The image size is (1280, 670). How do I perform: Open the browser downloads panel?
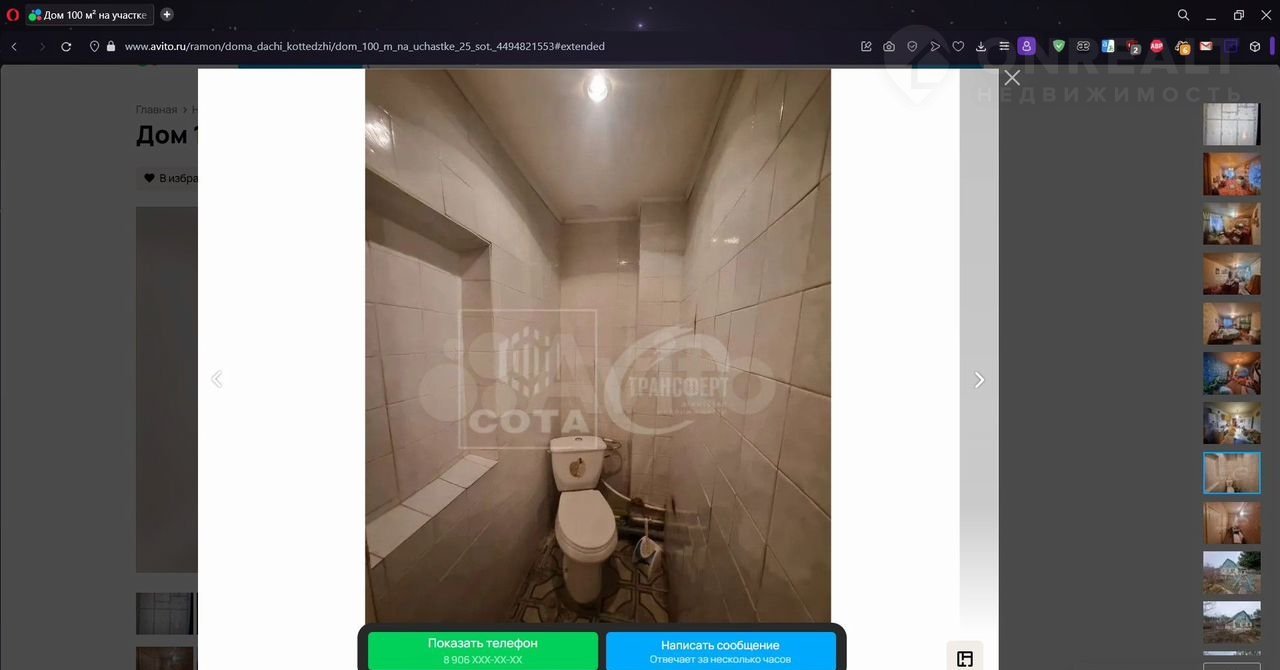[x=981, y=46]
